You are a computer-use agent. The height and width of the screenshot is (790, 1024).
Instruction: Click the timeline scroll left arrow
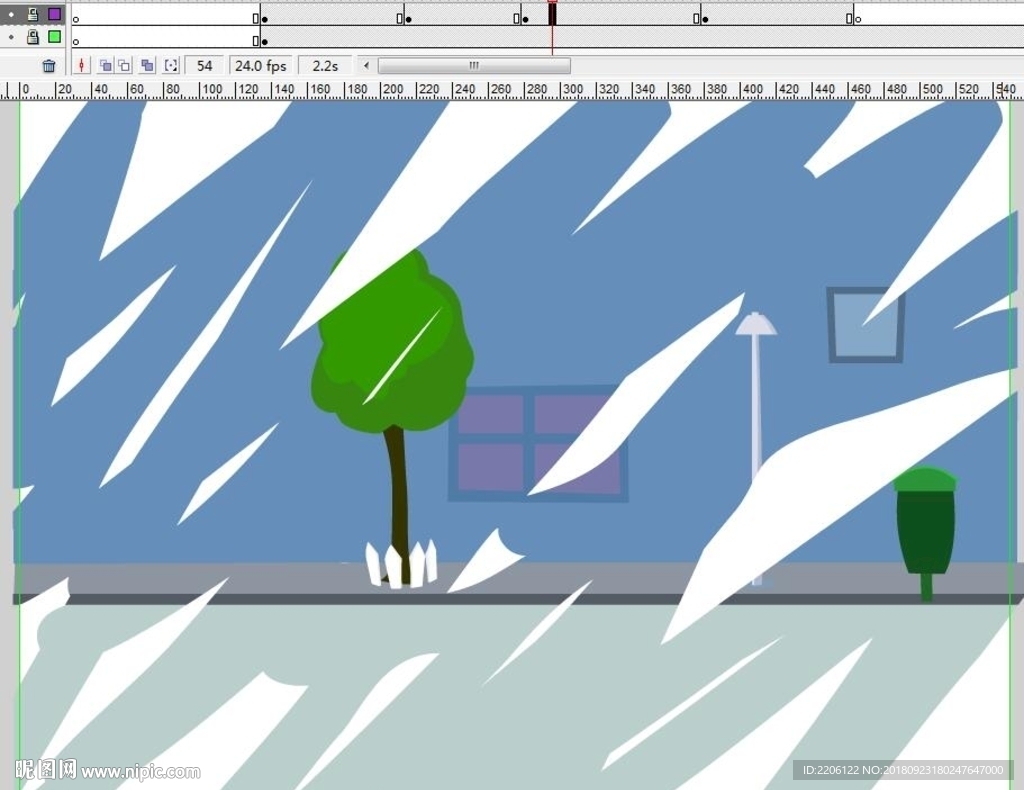(x=366, y=65)
